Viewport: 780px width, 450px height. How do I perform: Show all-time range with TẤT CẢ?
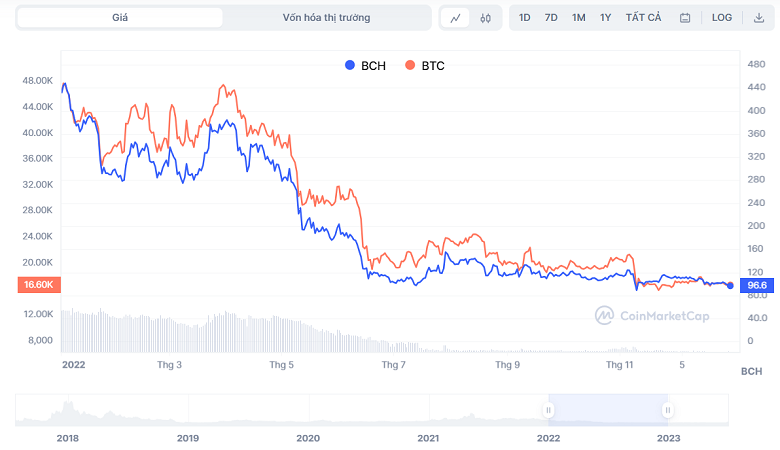pyautogui.click(x=643, y=18)
